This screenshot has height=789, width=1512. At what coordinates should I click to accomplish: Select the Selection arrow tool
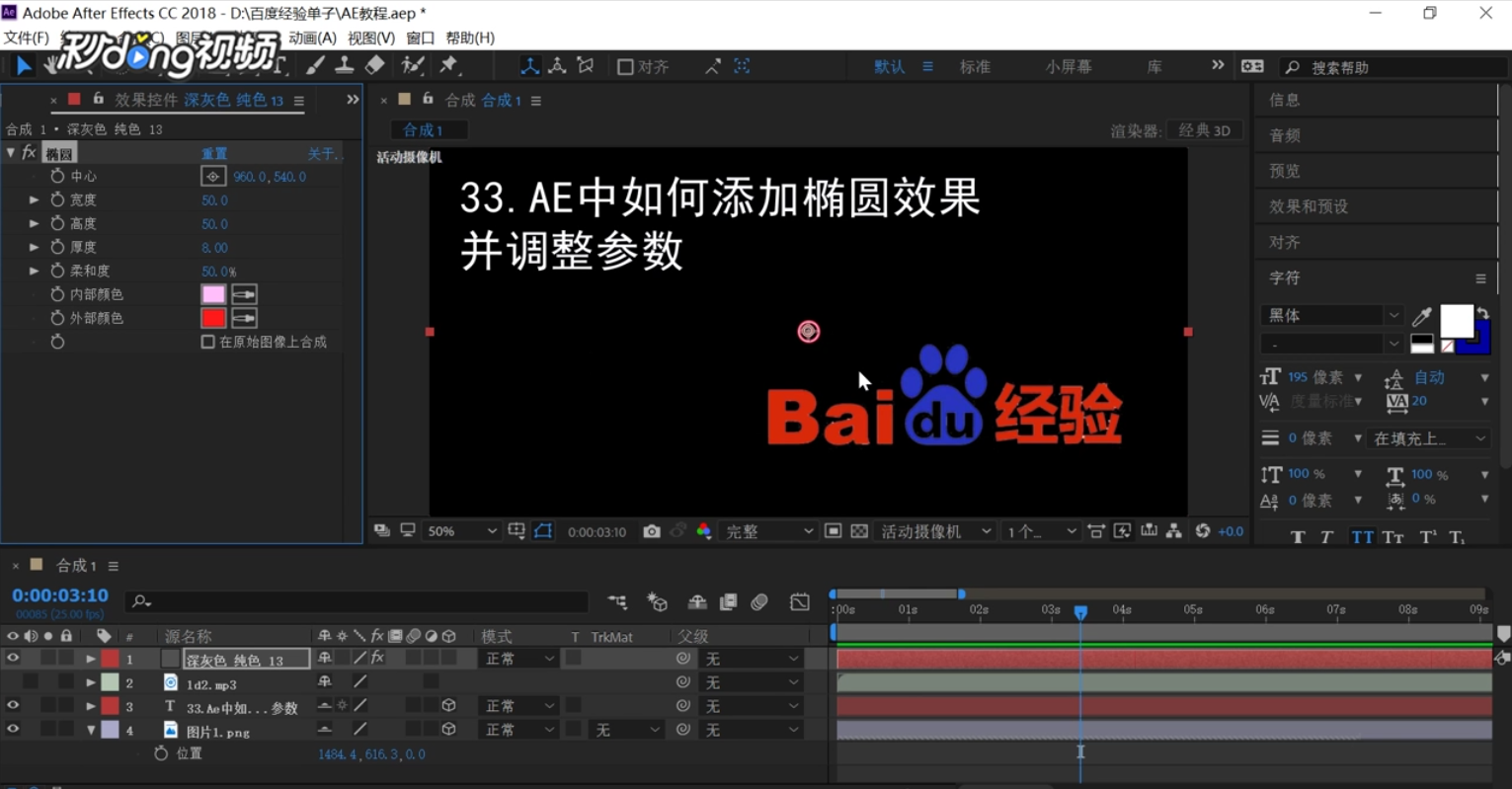point(23,66)
